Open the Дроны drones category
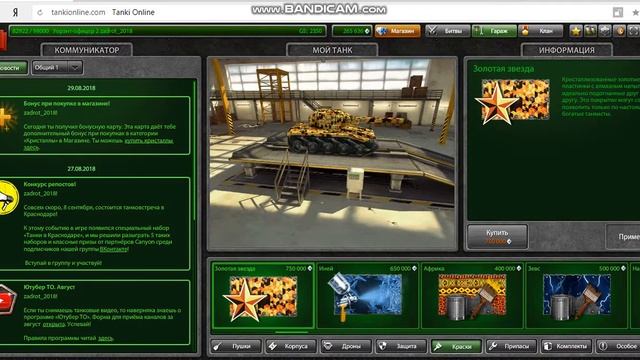The width and height of the screenshot is (640, 360). pyautogui.click(x=346, y=347)
